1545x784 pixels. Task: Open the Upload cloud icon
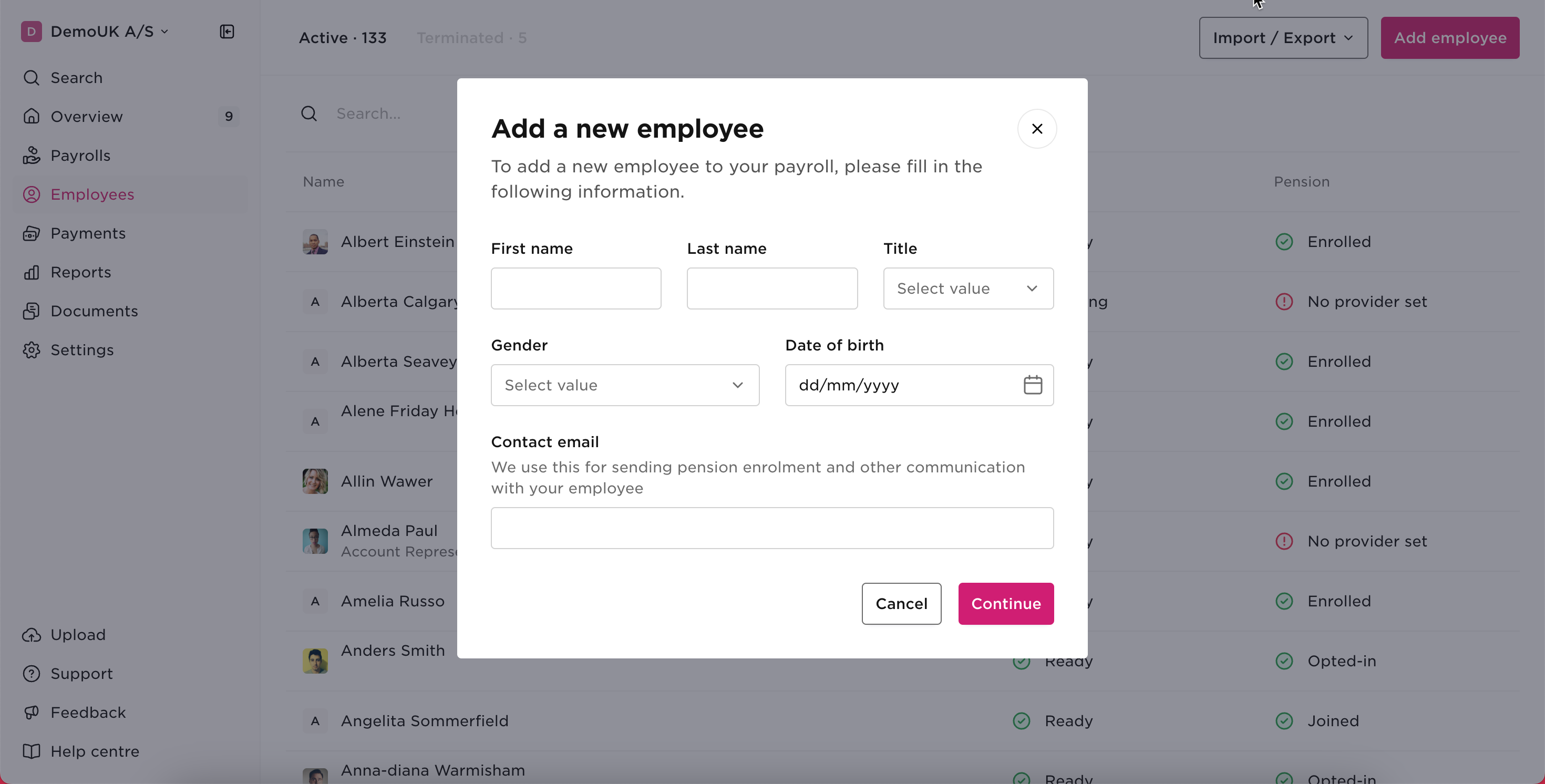point(31,635)
